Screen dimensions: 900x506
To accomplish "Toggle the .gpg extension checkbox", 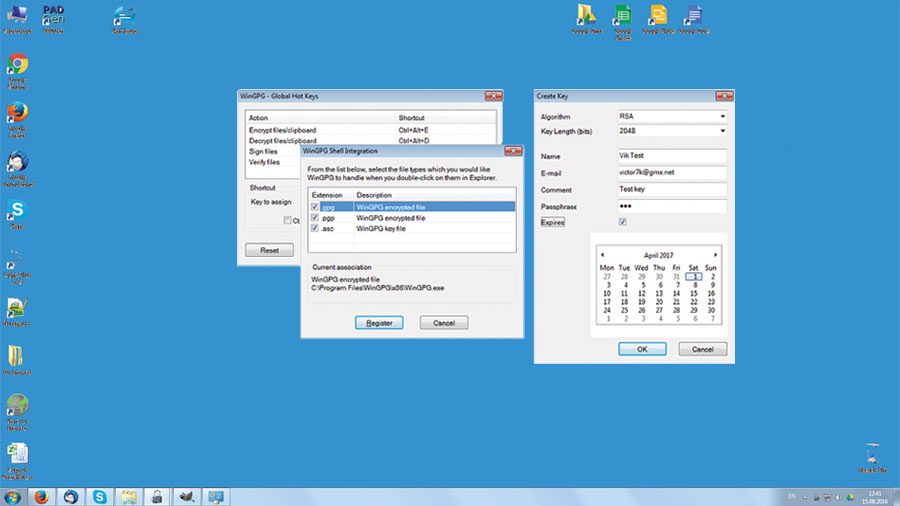I will click(315, 207).
